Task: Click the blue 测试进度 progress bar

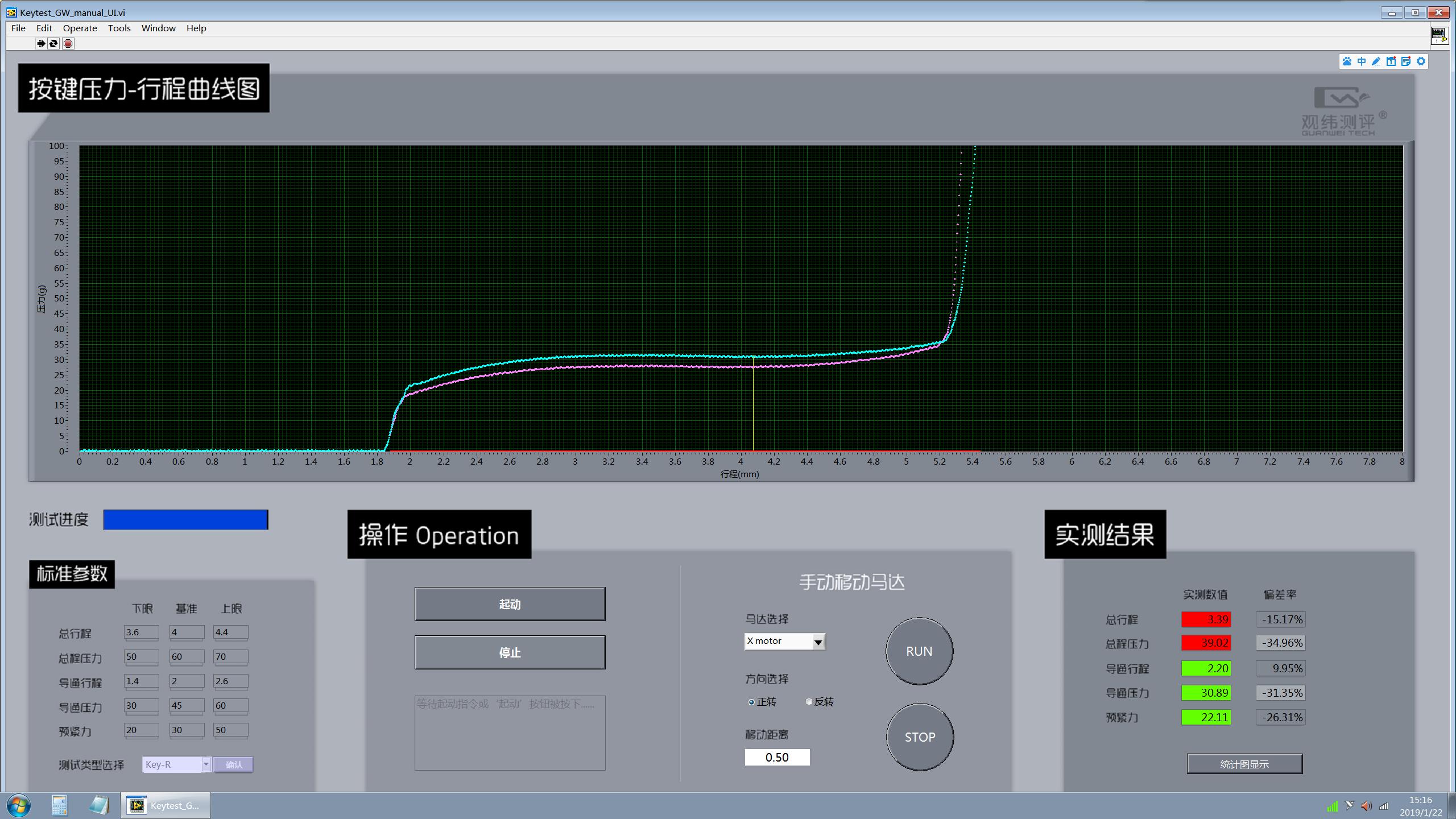Action: 185,520
